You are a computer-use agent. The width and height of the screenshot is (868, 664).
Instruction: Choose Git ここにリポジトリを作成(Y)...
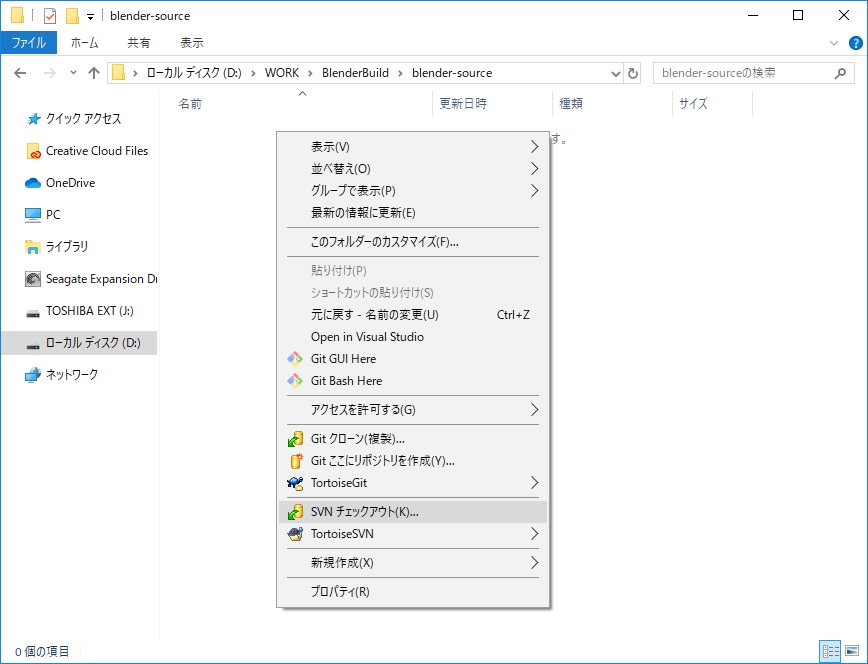click(412, 461)
